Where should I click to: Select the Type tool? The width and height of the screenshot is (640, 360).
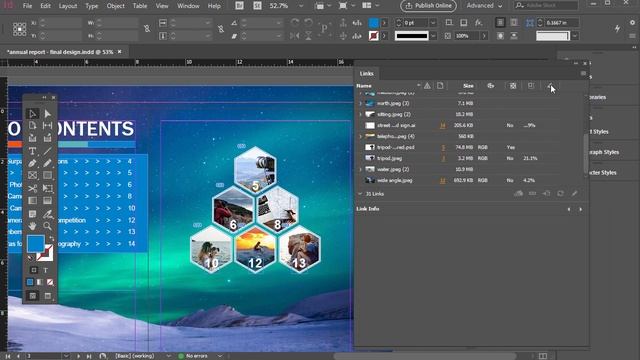coord(32,151)
